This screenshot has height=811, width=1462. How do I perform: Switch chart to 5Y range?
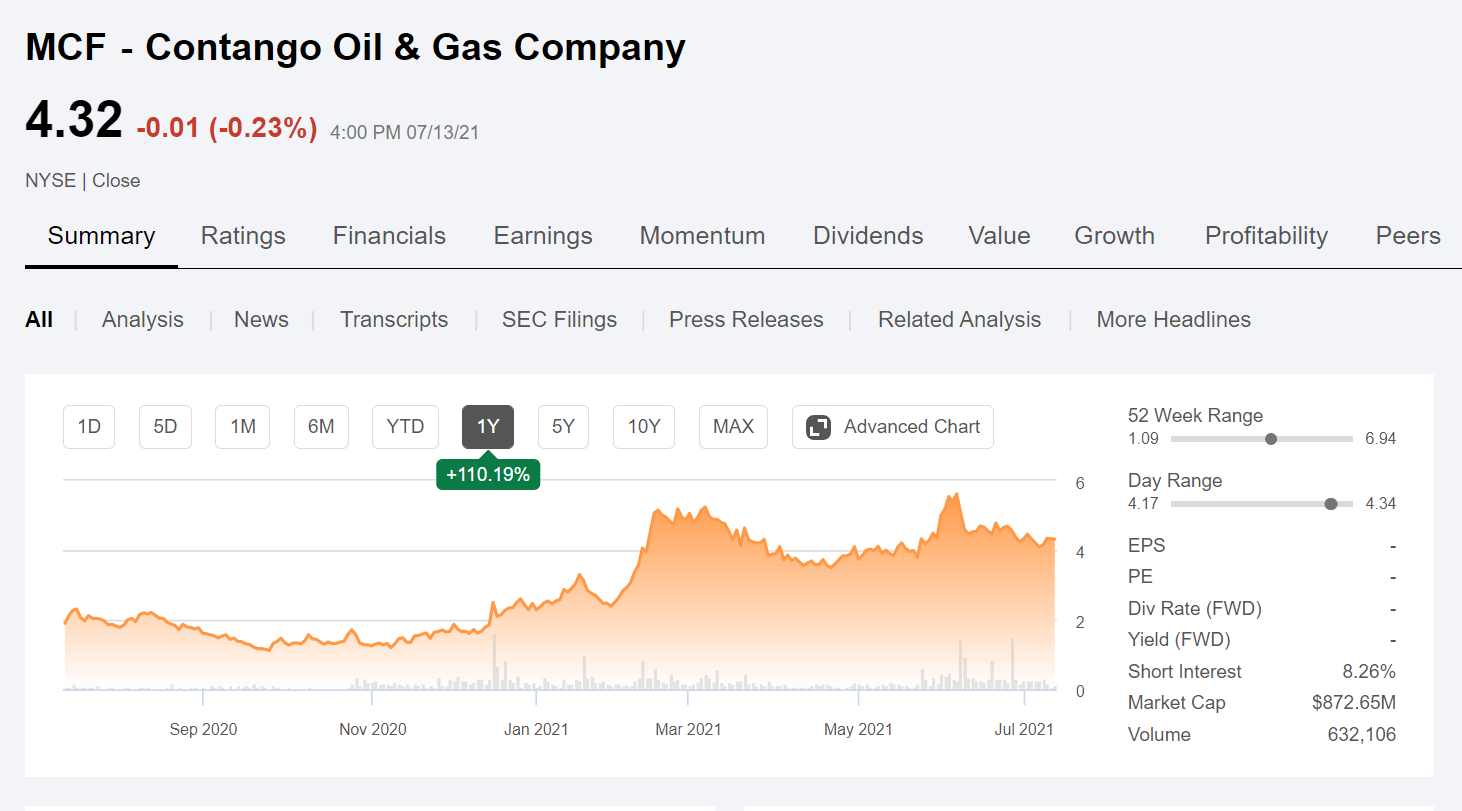[563, 426]
